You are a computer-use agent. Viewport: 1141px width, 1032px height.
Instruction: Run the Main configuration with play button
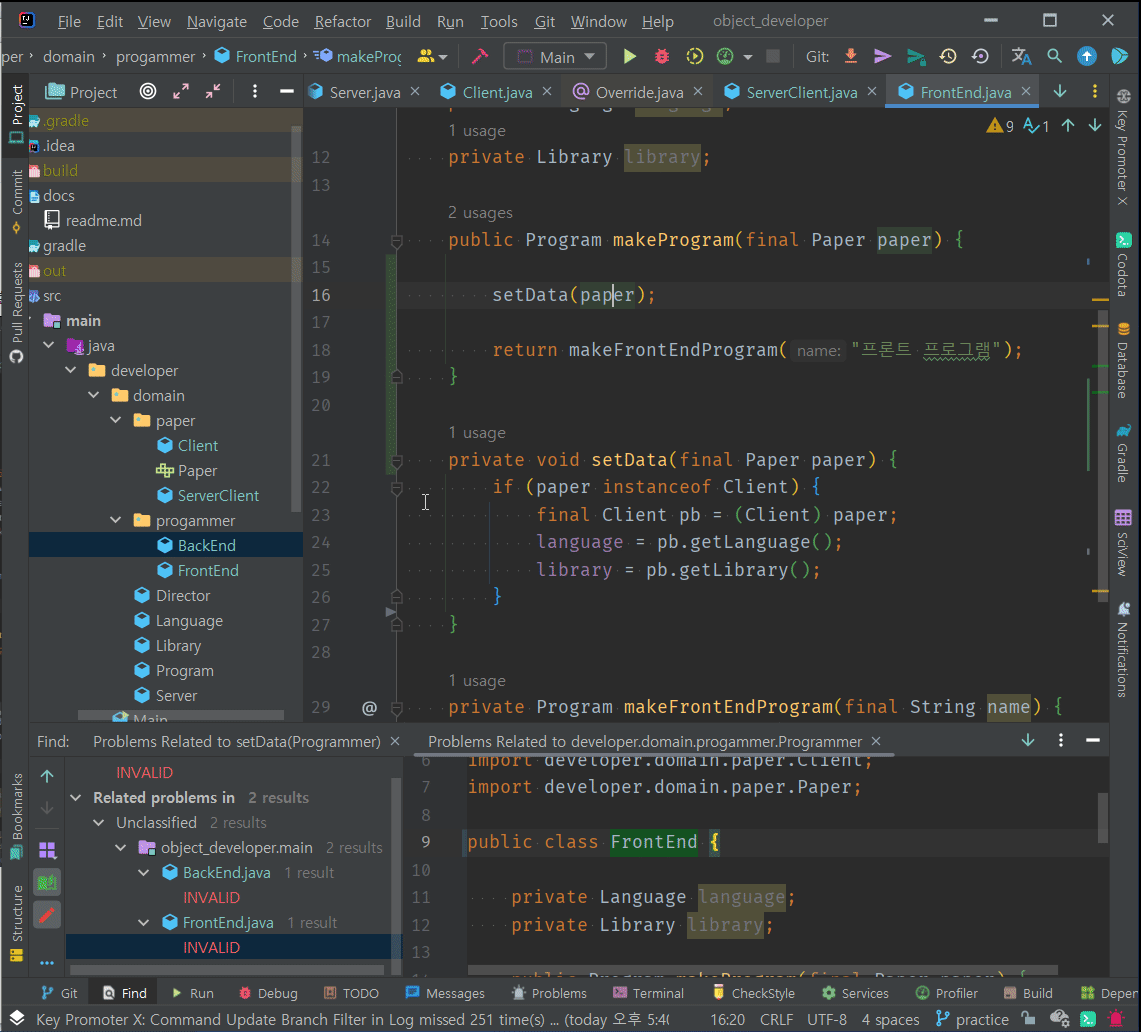coord(629,56)
